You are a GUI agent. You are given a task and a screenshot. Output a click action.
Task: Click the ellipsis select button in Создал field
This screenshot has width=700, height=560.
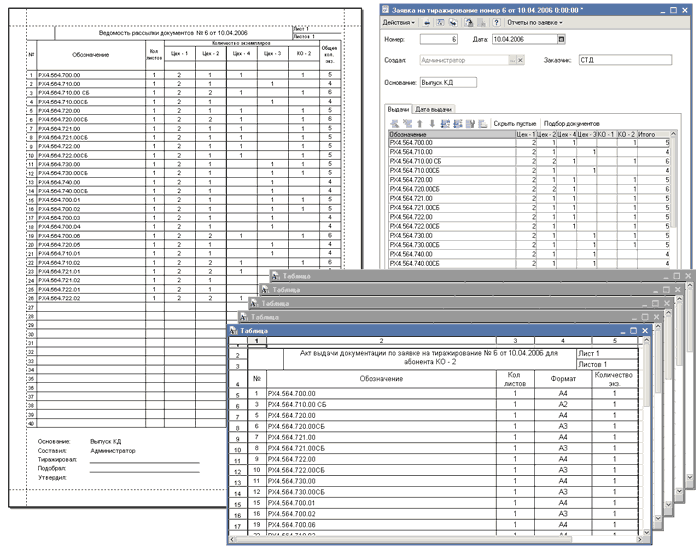click(512, 60)
